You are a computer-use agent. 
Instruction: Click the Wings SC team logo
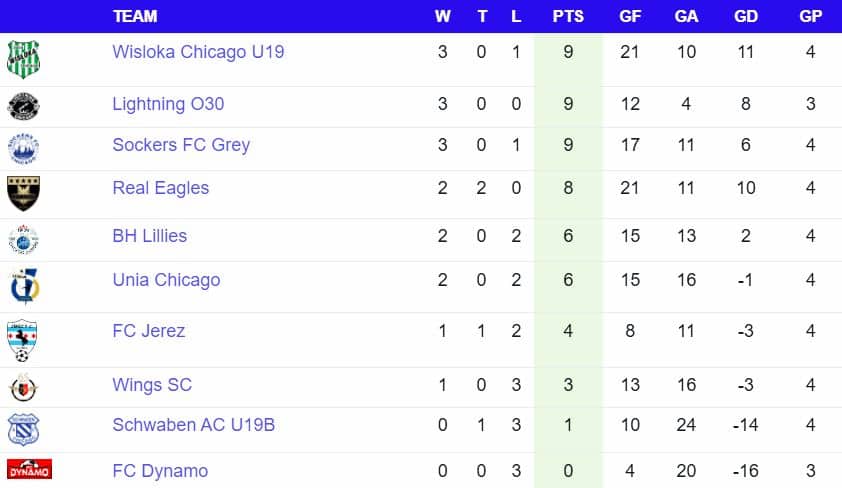[x=23, y=387]
